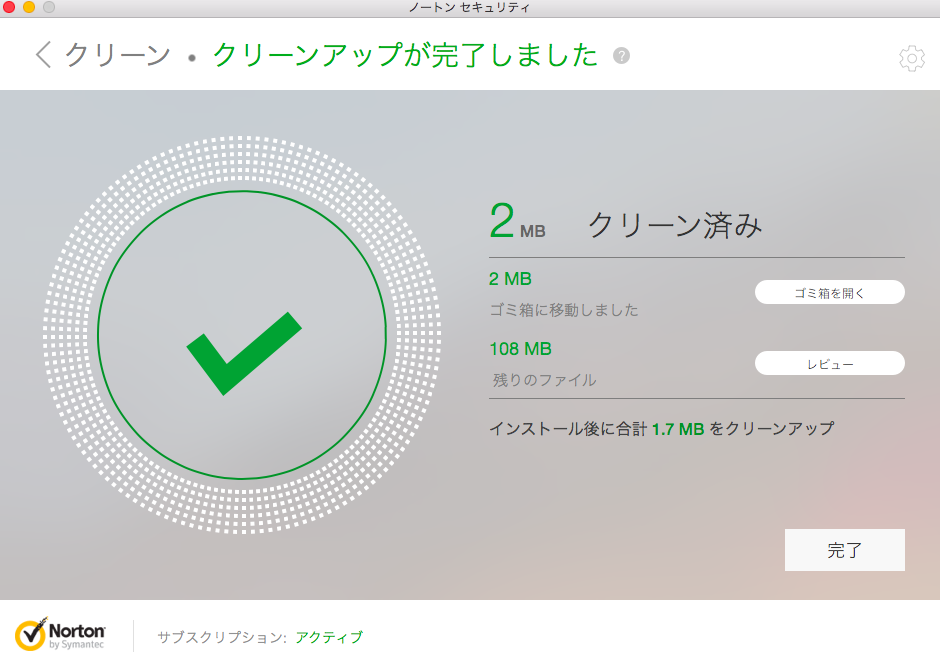940x658 pixels.
Task: Click the back arrow chevron
Action: [x=43, y=55]
